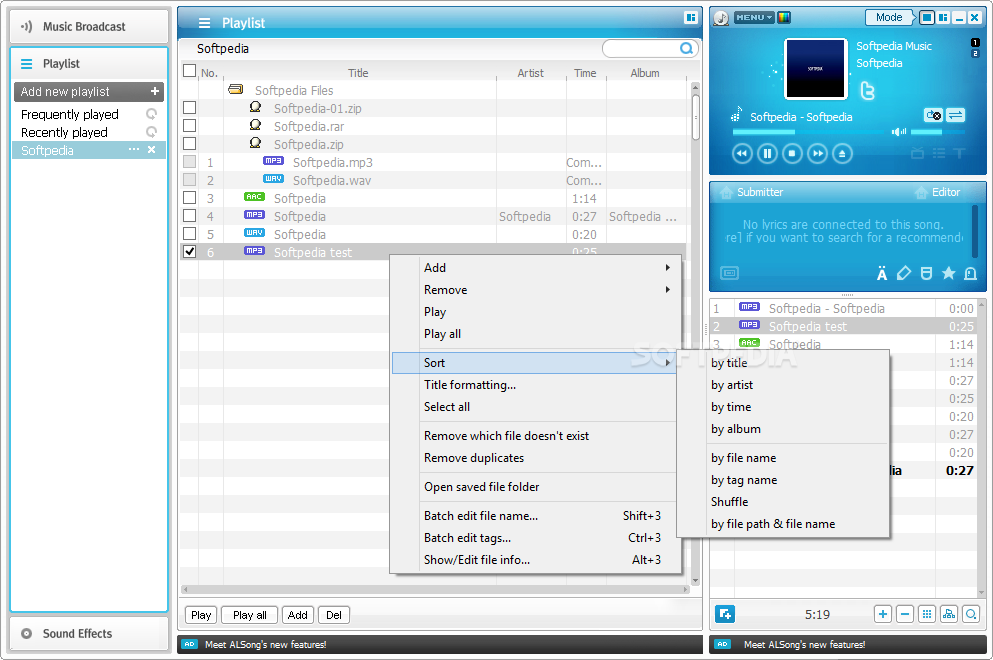Seek within the song progress bar
Screen dimensions: 993x660
(x=808, y=132)
